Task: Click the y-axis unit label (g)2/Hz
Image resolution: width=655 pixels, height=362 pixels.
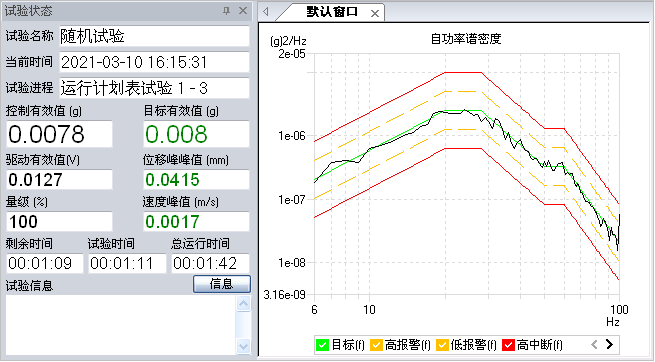Action: 288,41
